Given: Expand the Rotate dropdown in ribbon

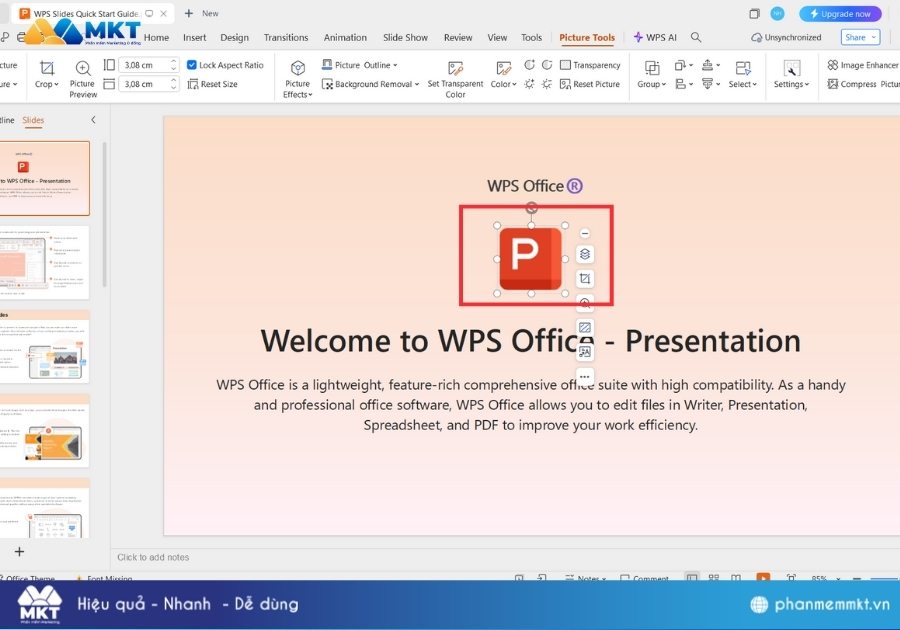Looking at the screenshot, I should (x=691, y=65).
